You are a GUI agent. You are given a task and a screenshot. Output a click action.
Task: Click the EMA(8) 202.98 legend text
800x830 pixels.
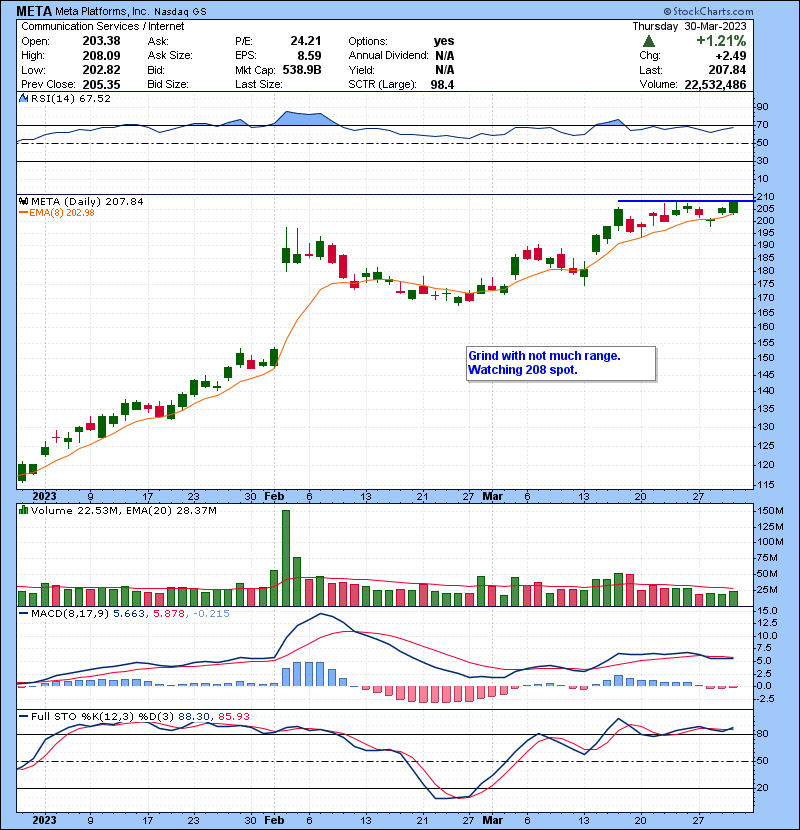[x=62, y=213]
